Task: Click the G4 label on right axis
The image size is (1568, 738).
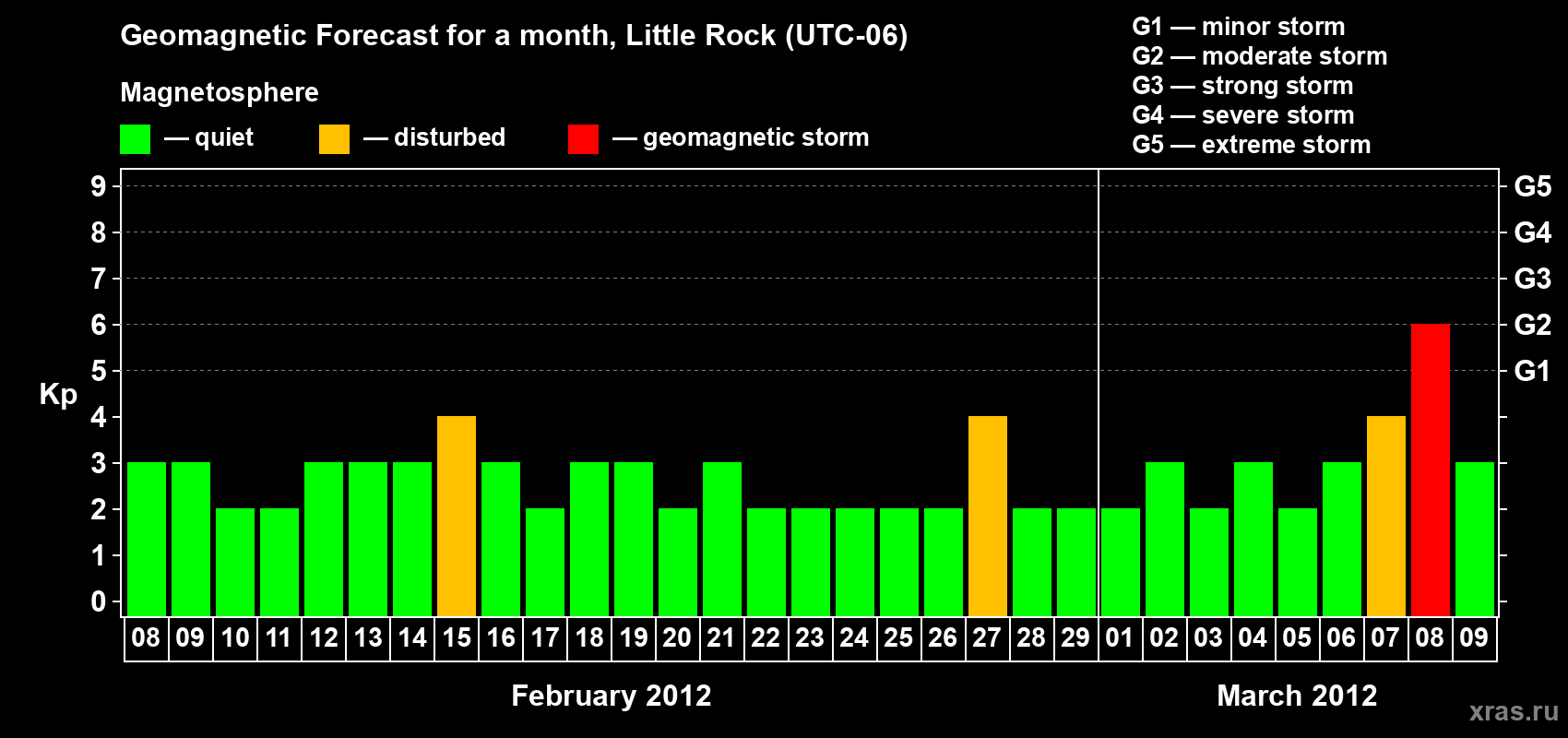Action: (1533, 232)
